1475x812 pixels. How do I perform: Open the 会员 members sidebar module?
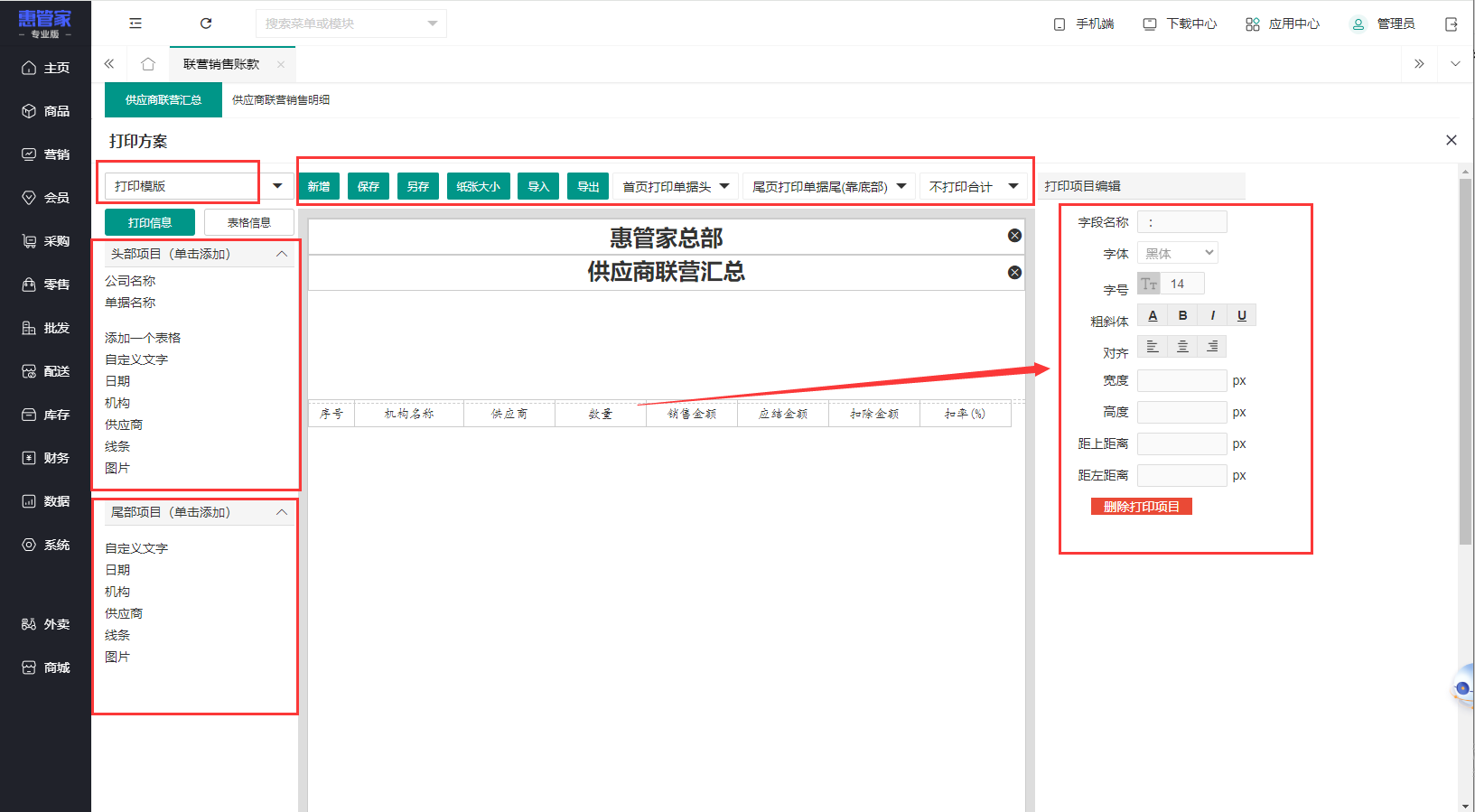point(45,198)
